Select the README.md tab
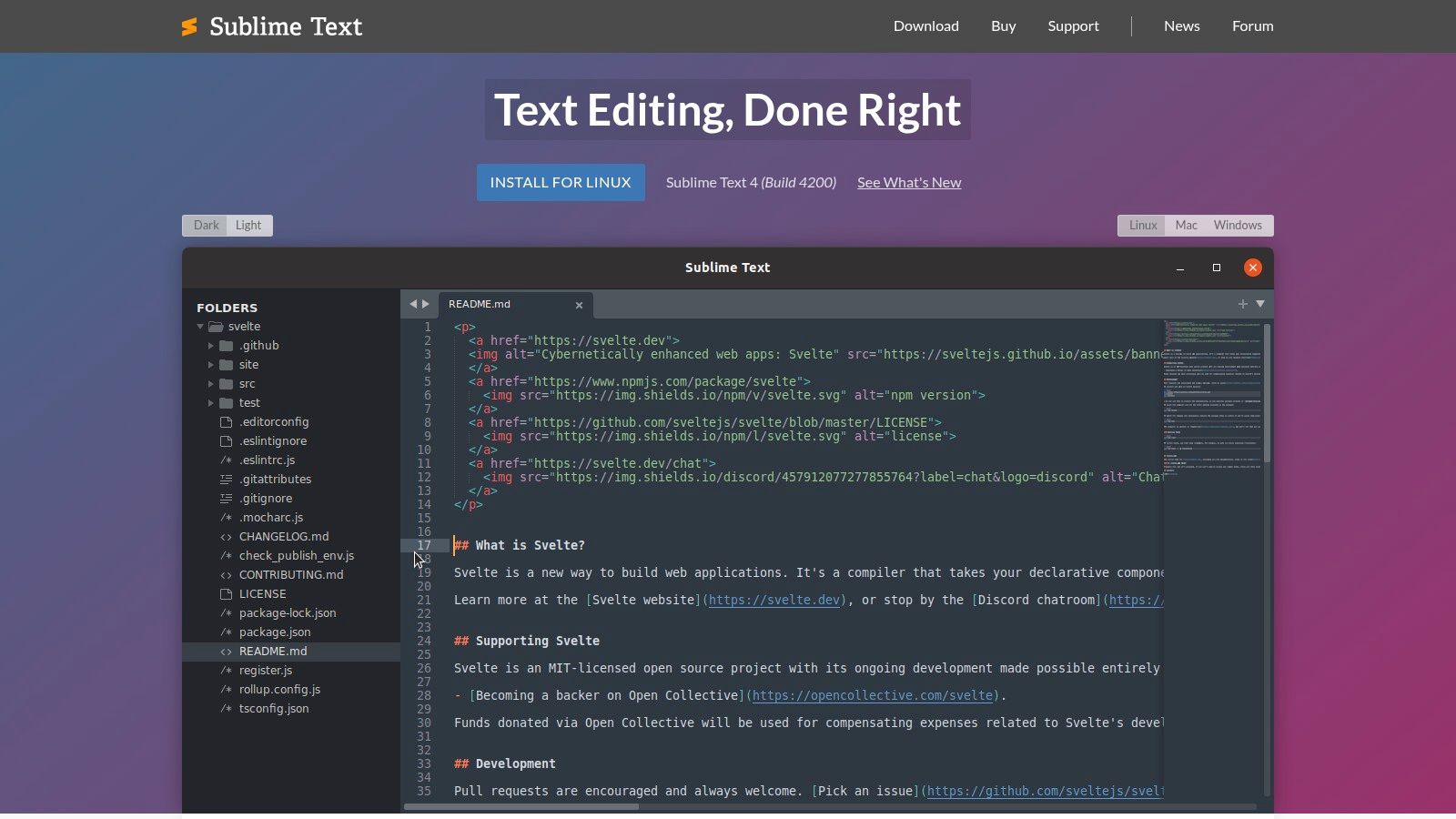Viewport: 1456px width, 819px height. pyautogui.click(x=480, y=304)
